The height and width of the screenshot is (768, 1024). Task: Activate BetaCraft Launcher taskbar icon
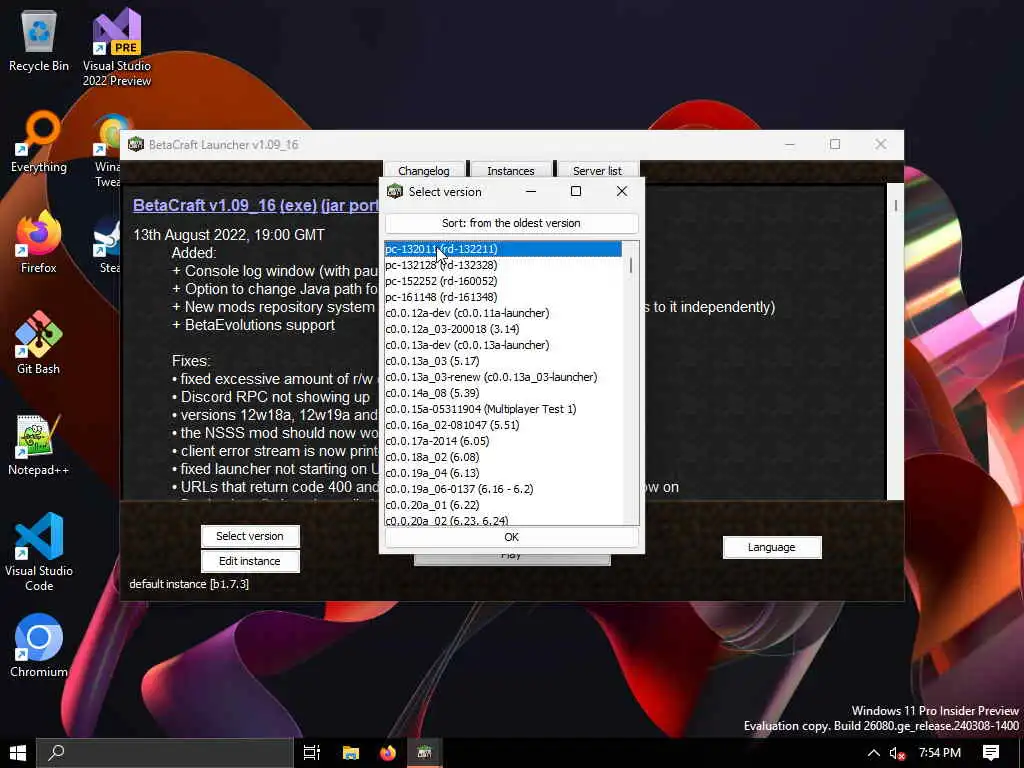(424, 753)
